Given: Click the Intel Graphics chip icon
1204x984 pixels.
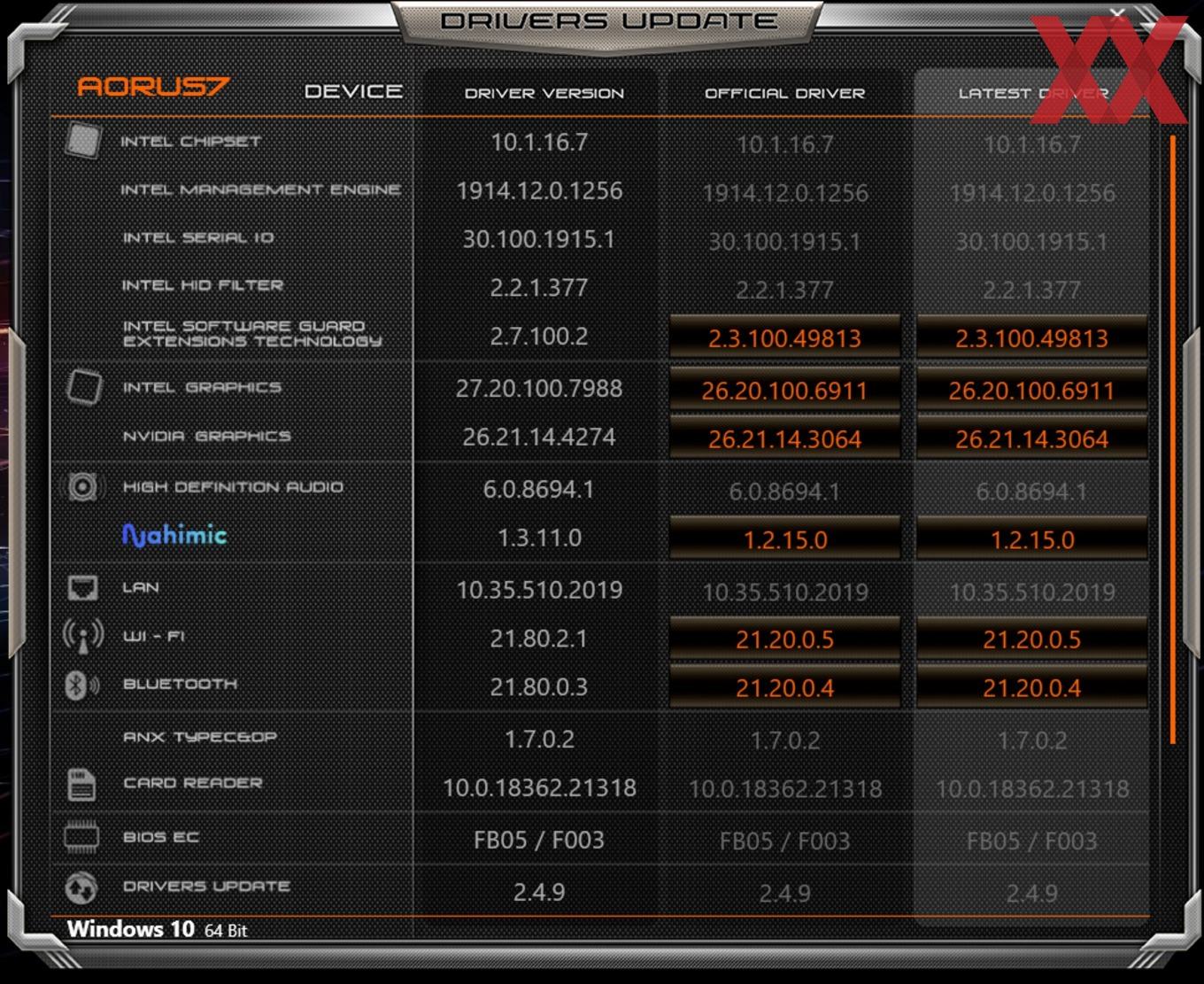Looking at the screenshot, I should [x=83, y=387].
